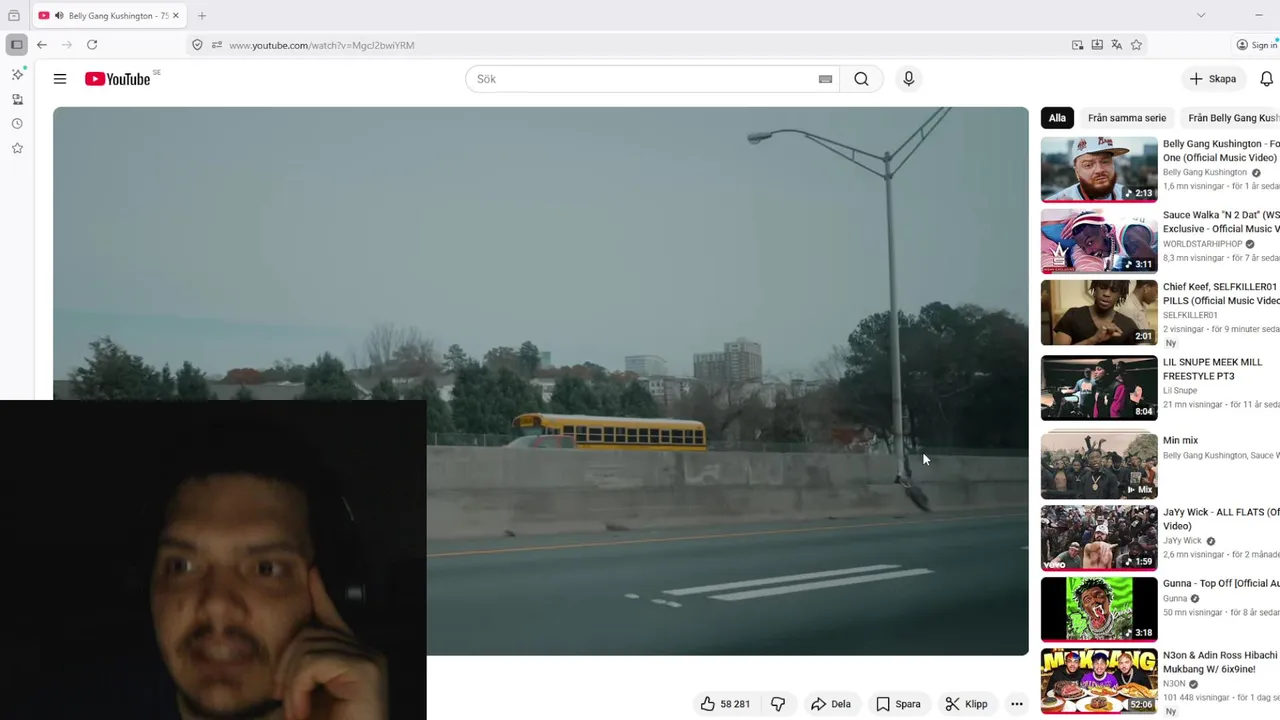Open LIL SNUPE MEEK MILL FREESTYLE thumbnail
This screenshot has height=720, width=1280.
pyautogui.click(x=1099, y=388)
